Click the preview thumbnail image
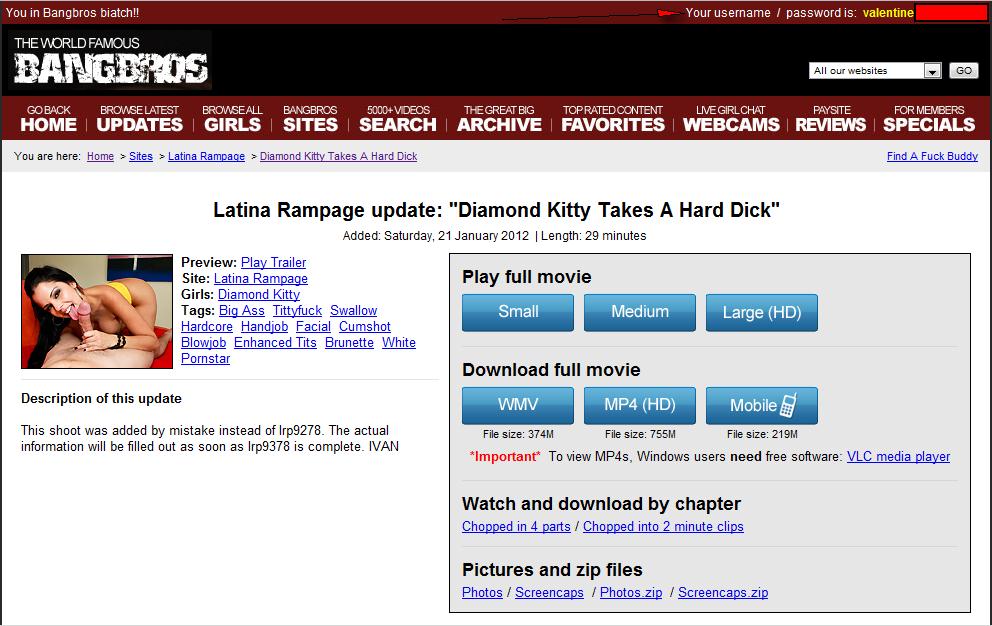 pos(97,311)
